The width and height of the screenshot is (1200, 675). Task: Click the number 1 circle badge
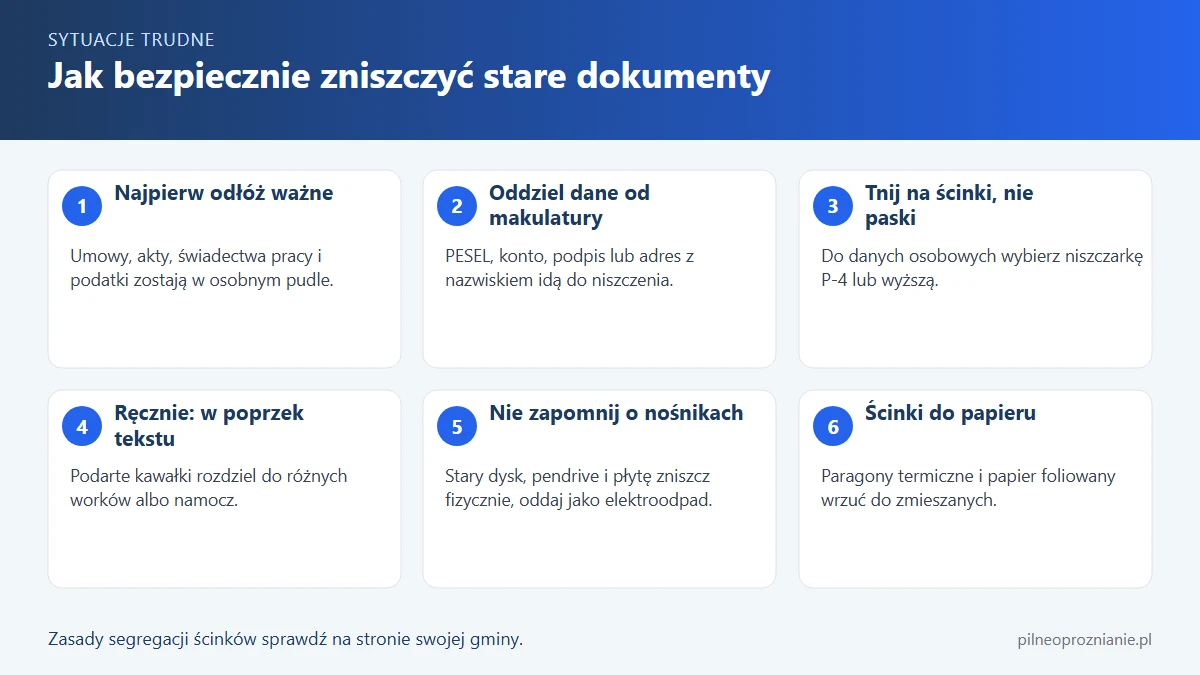tap(82, 207)
